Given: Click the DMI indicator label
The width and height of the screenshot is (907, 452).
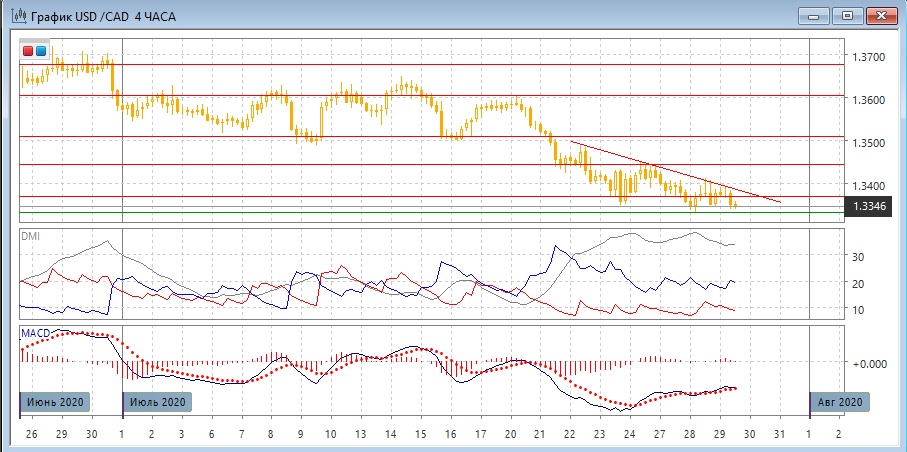Looking at the screenshot, I should (x=33, y=236).
